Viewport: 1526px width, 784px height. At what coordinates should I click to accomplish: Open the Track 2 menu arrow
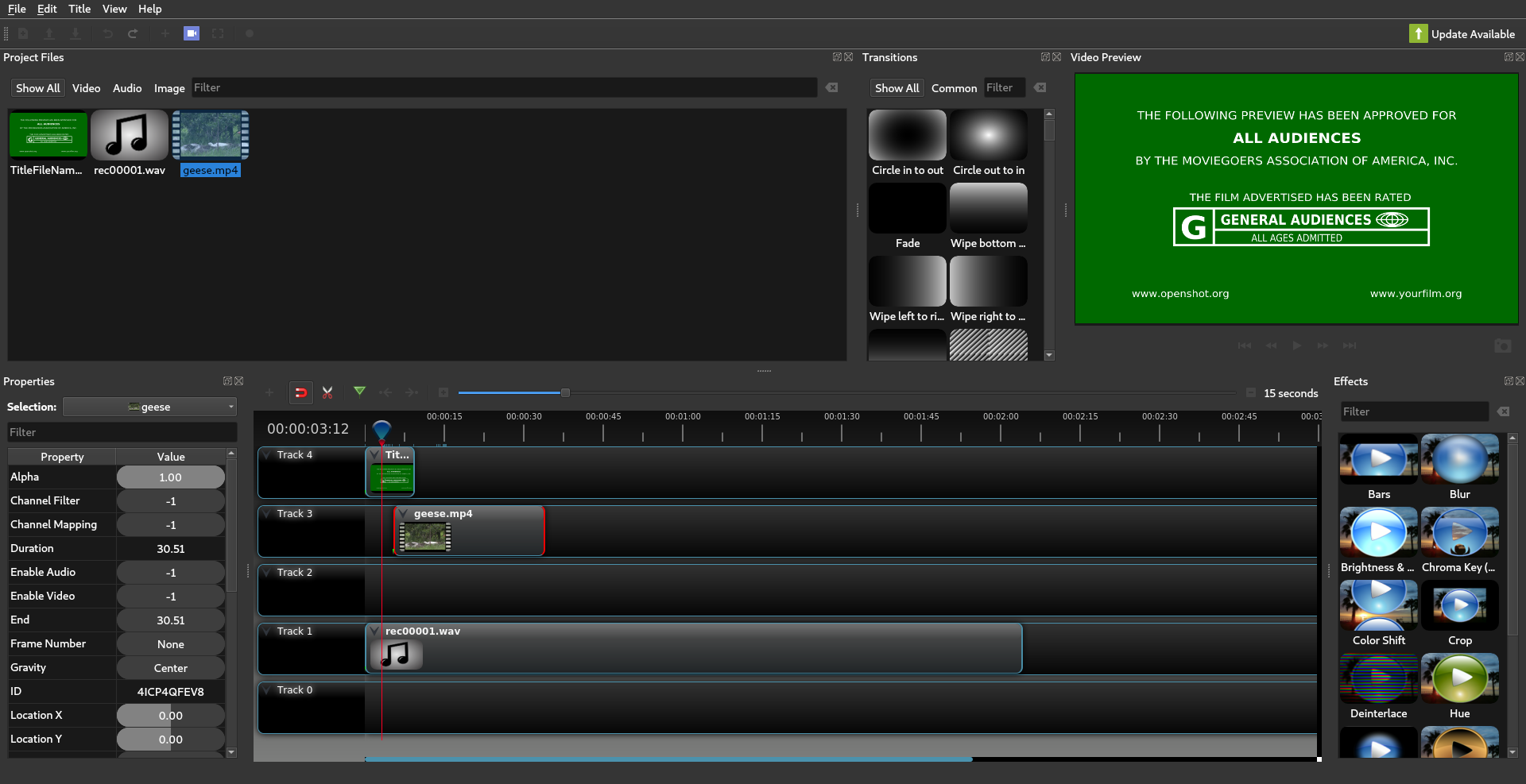tap(266, 573)
